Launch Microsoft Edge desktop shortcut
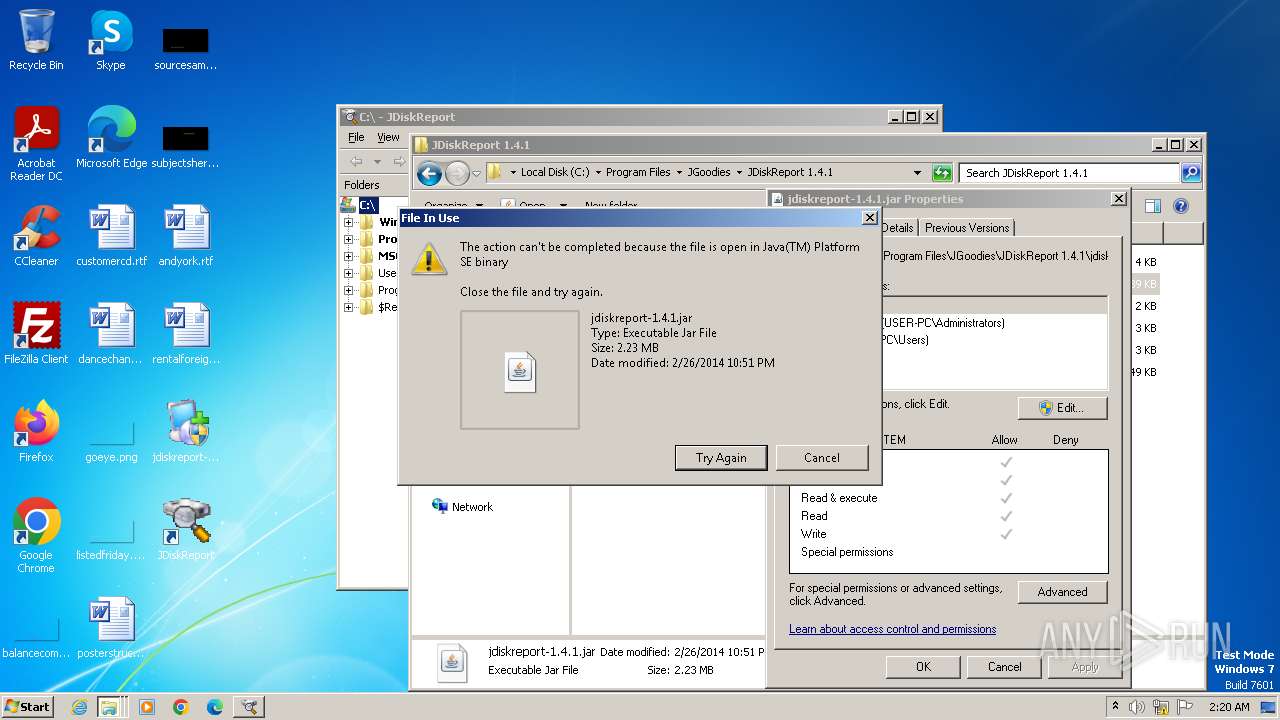Screen dimensions: 1280x720 click(x=111, y=138)
